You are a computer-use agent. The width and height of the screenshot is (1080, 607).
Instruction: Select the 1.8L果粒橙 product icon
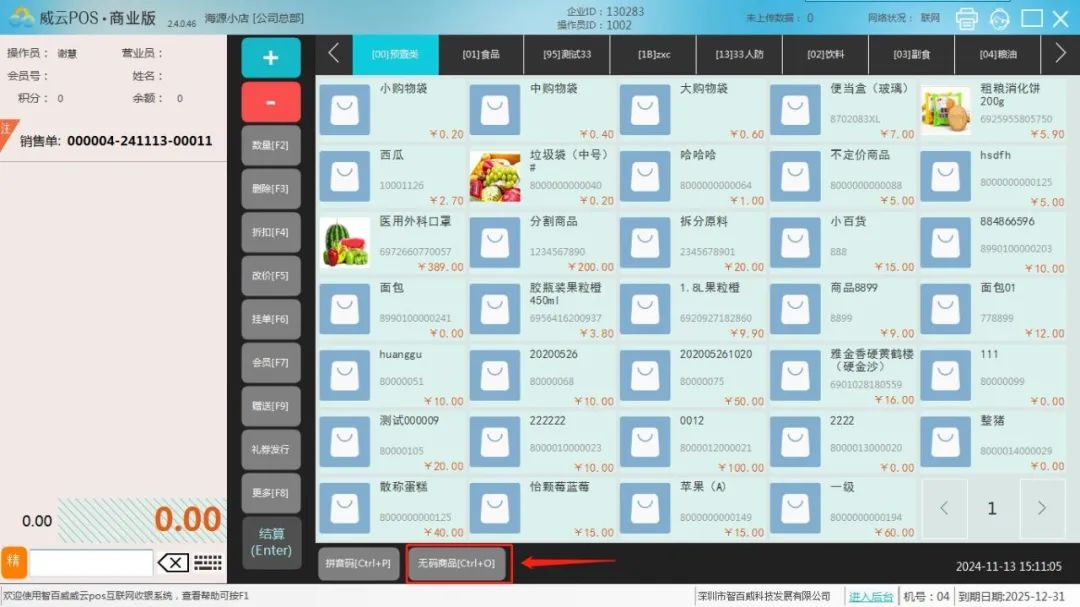click(x=645, y=309)
